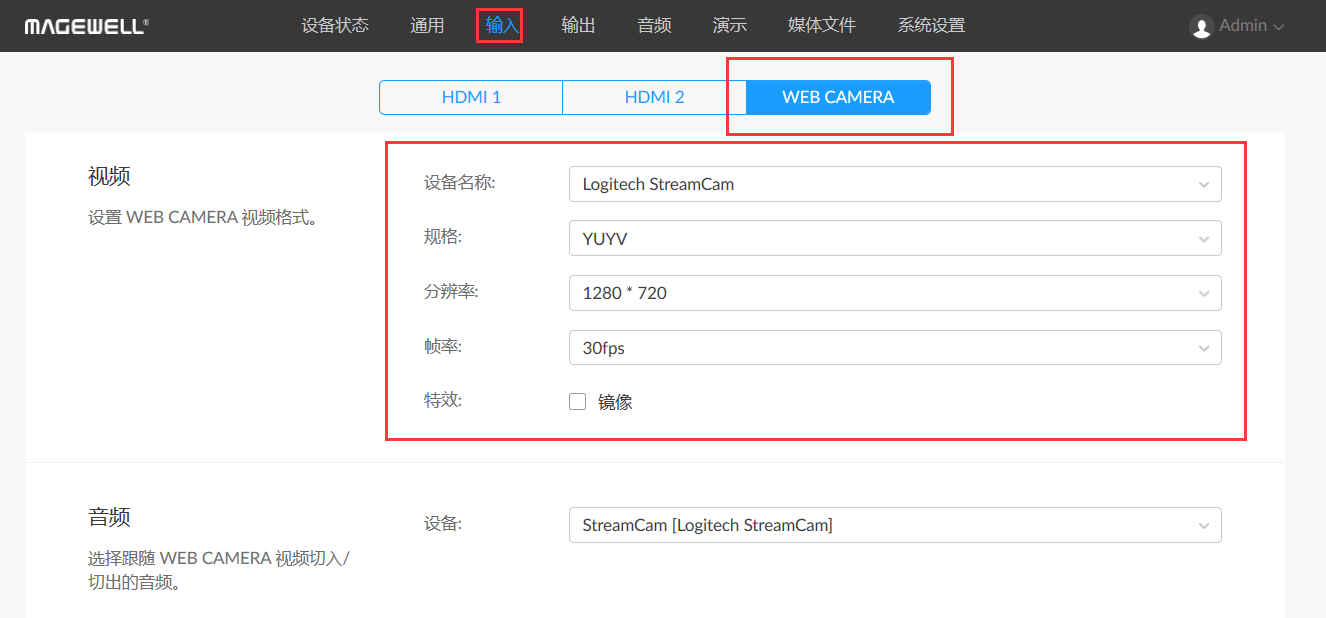Click the 设备名称: label
1326x618 pixels.
tap(460, 183)
